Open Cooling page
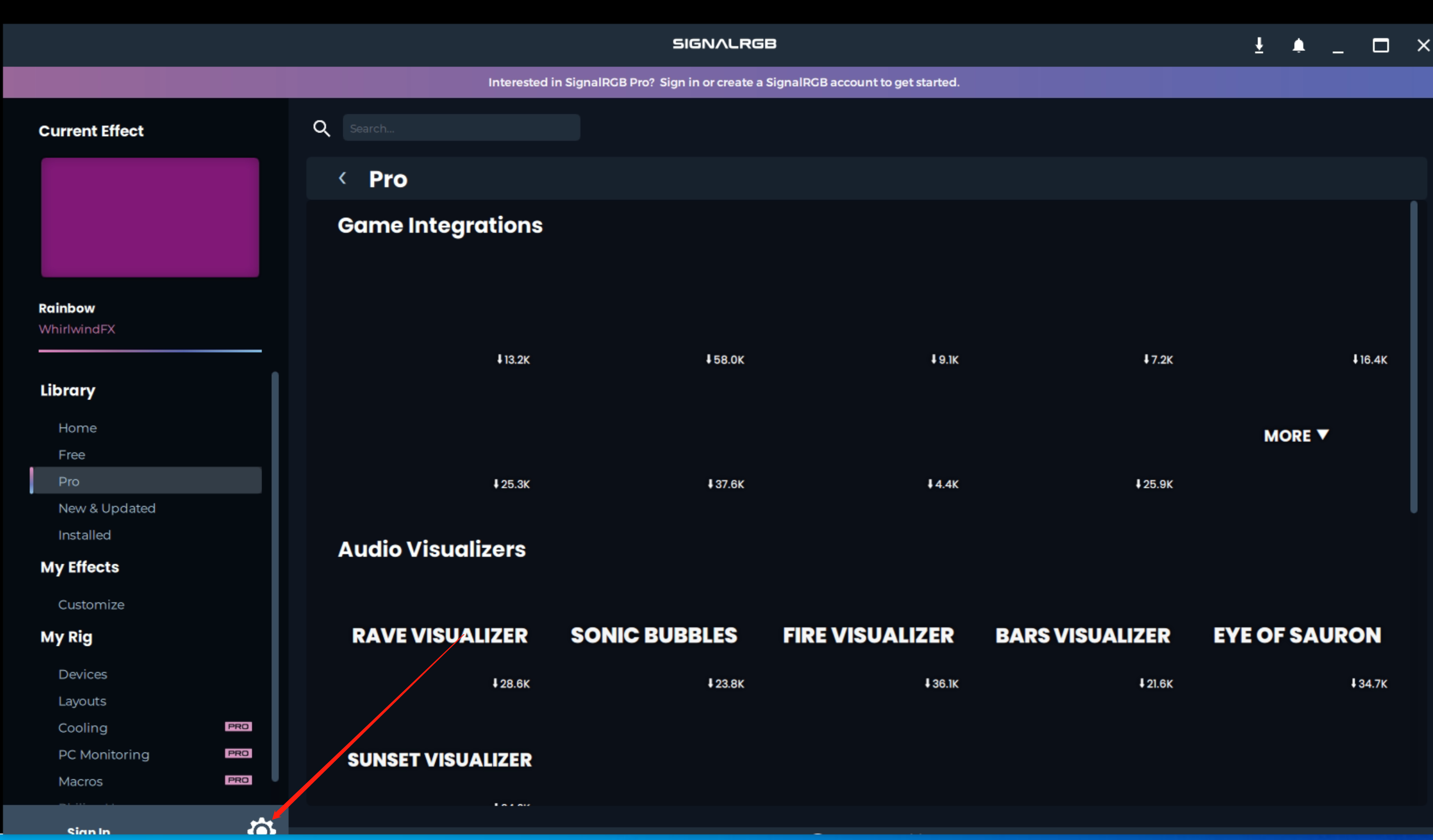The width and height of the screenshot is (1433, 840). point(83,728)
